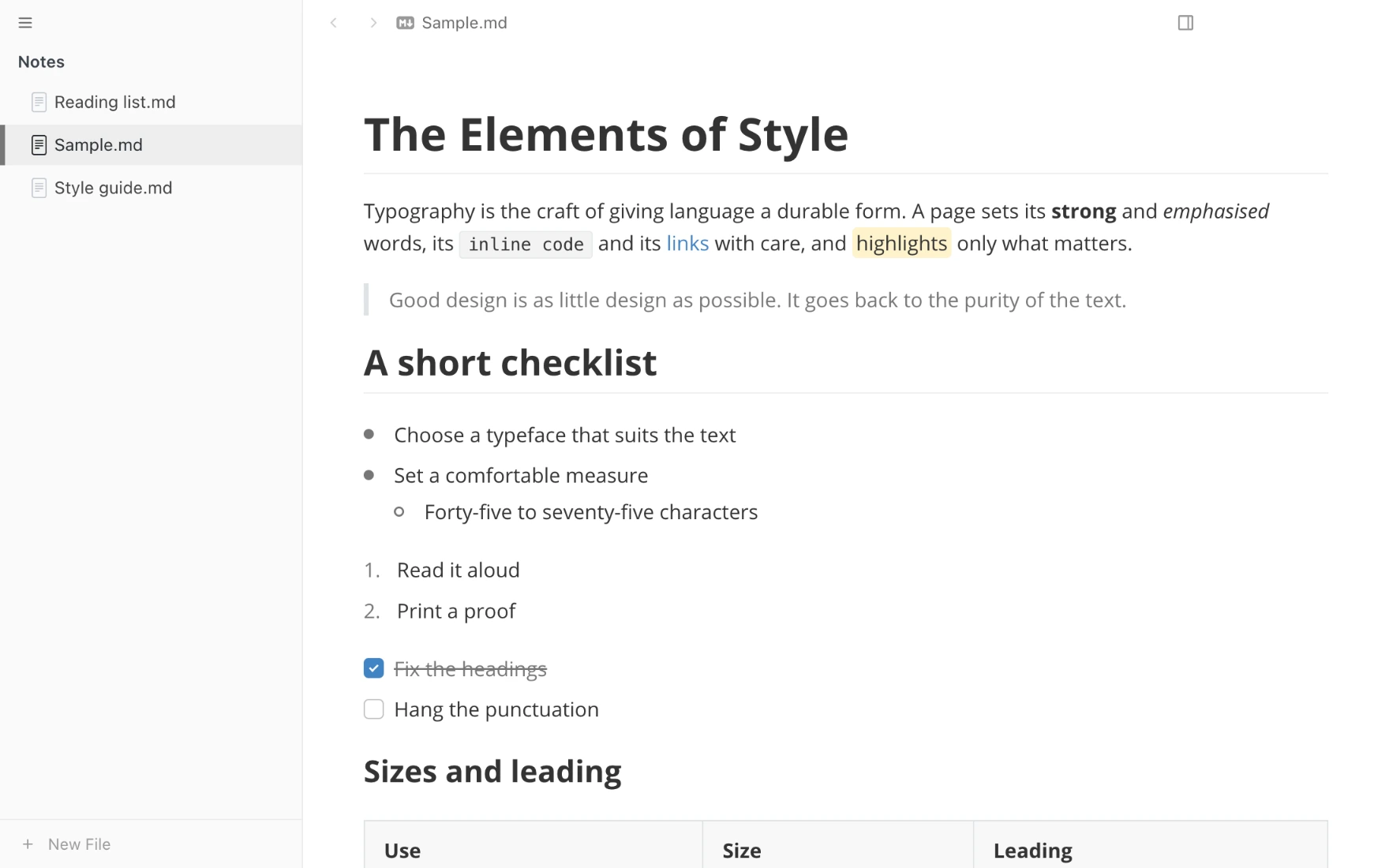Click the inline code snippet
Screen dimensions: 1389x868
tap(526, 245)
